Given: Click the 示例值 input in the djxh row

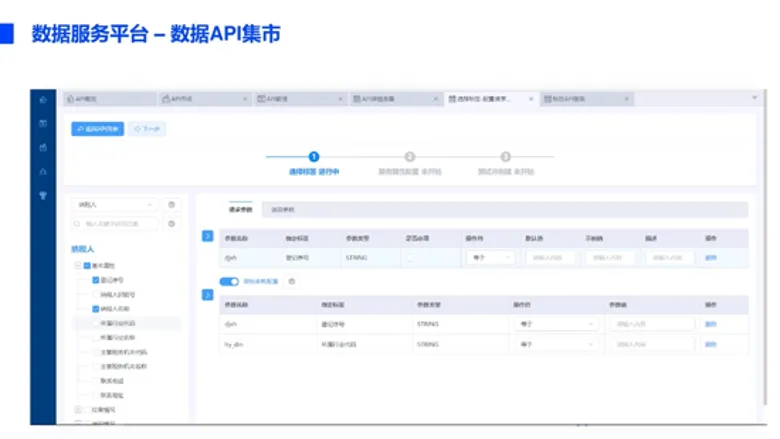Looking at the screenshot, I should pyautogui.click(x=610, y=258).
